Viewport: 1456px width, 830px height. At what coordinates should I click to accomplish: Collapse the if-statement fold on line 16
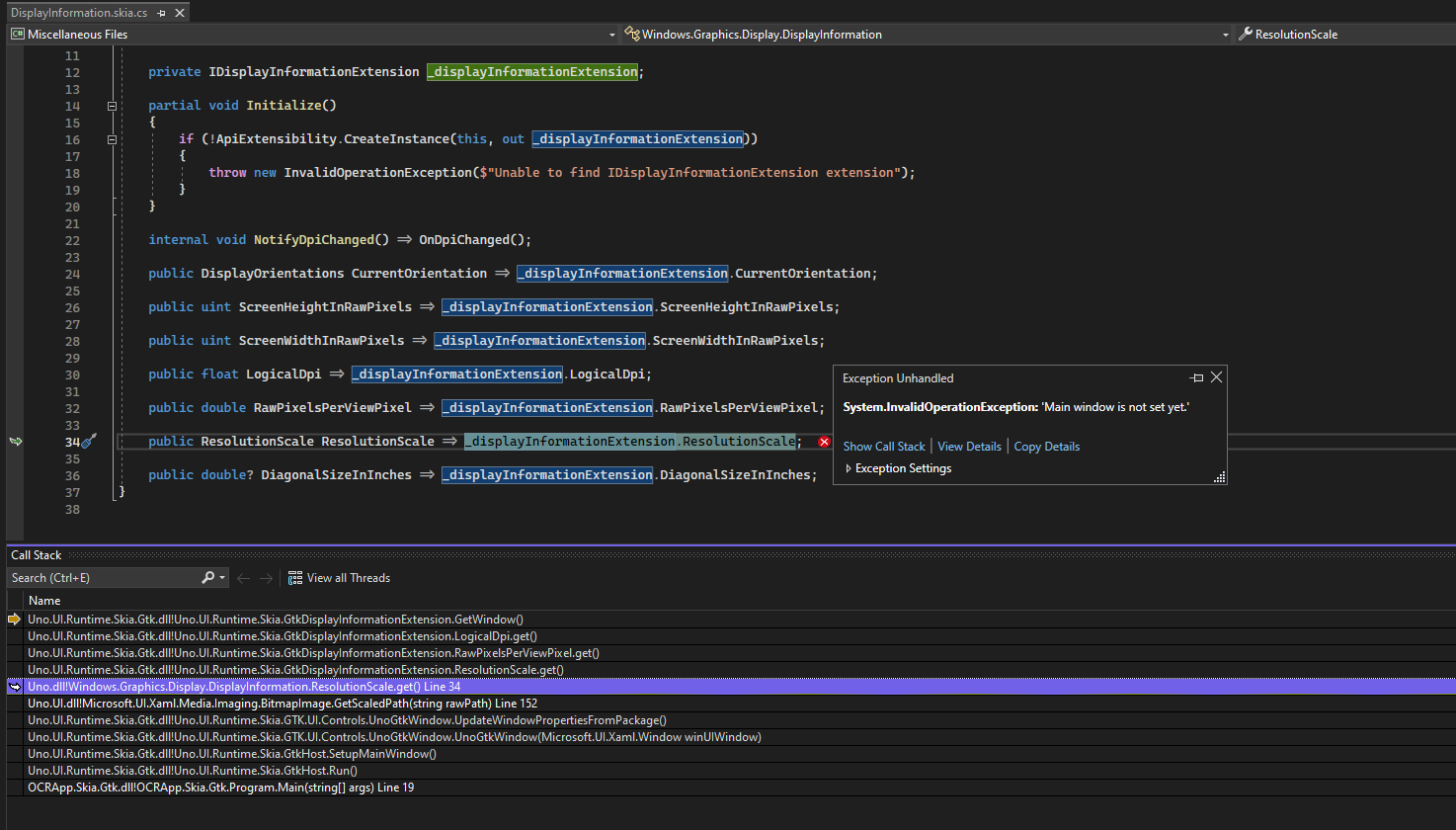click(112, 138)
